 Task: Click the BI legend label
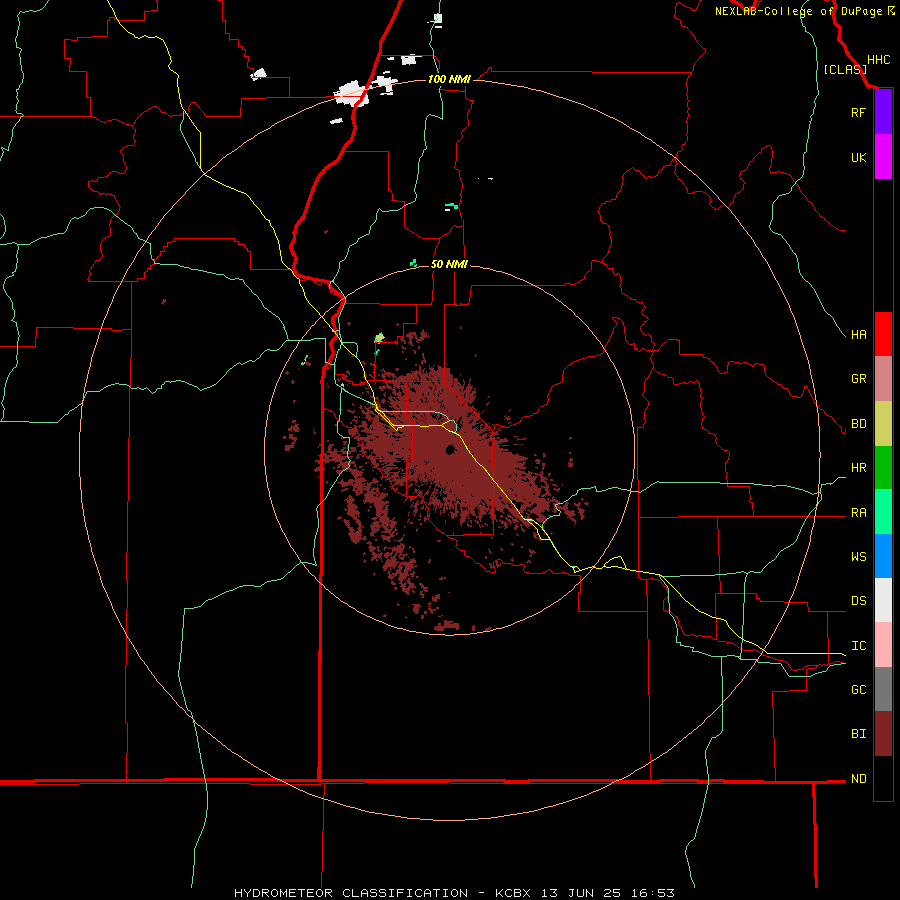[858, 734]
